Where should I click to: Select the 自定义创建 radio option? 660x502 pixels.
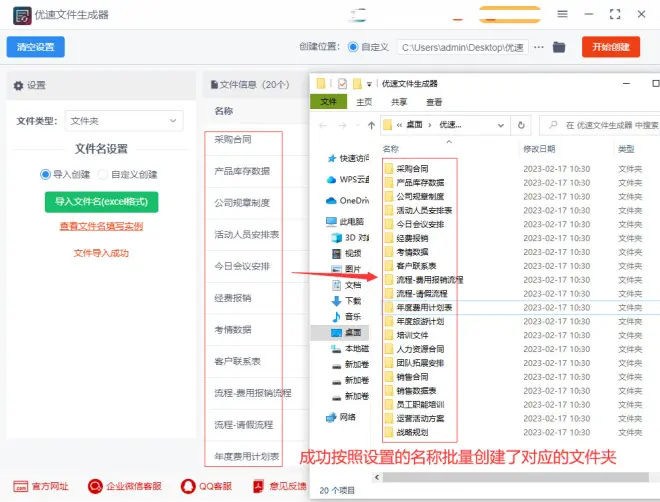click(103, 174)
